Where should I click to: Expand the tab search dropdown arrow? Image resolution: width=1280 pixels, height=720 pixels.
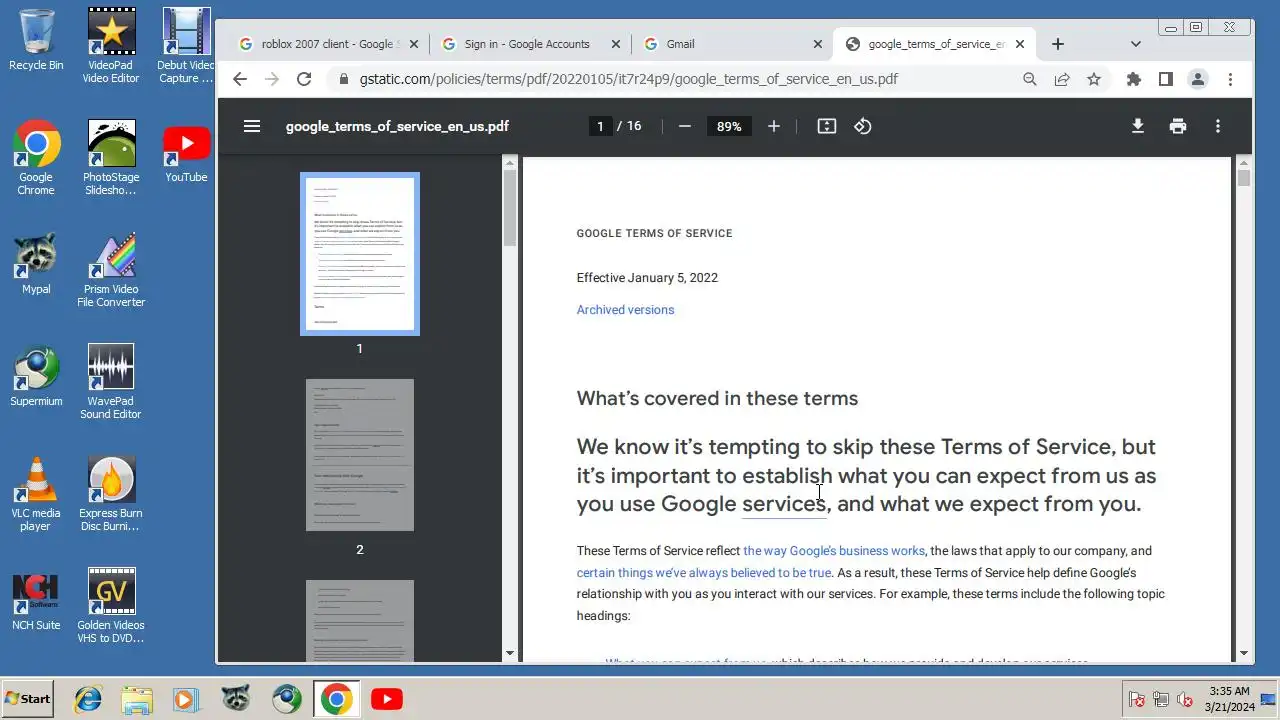(1135, 44)
